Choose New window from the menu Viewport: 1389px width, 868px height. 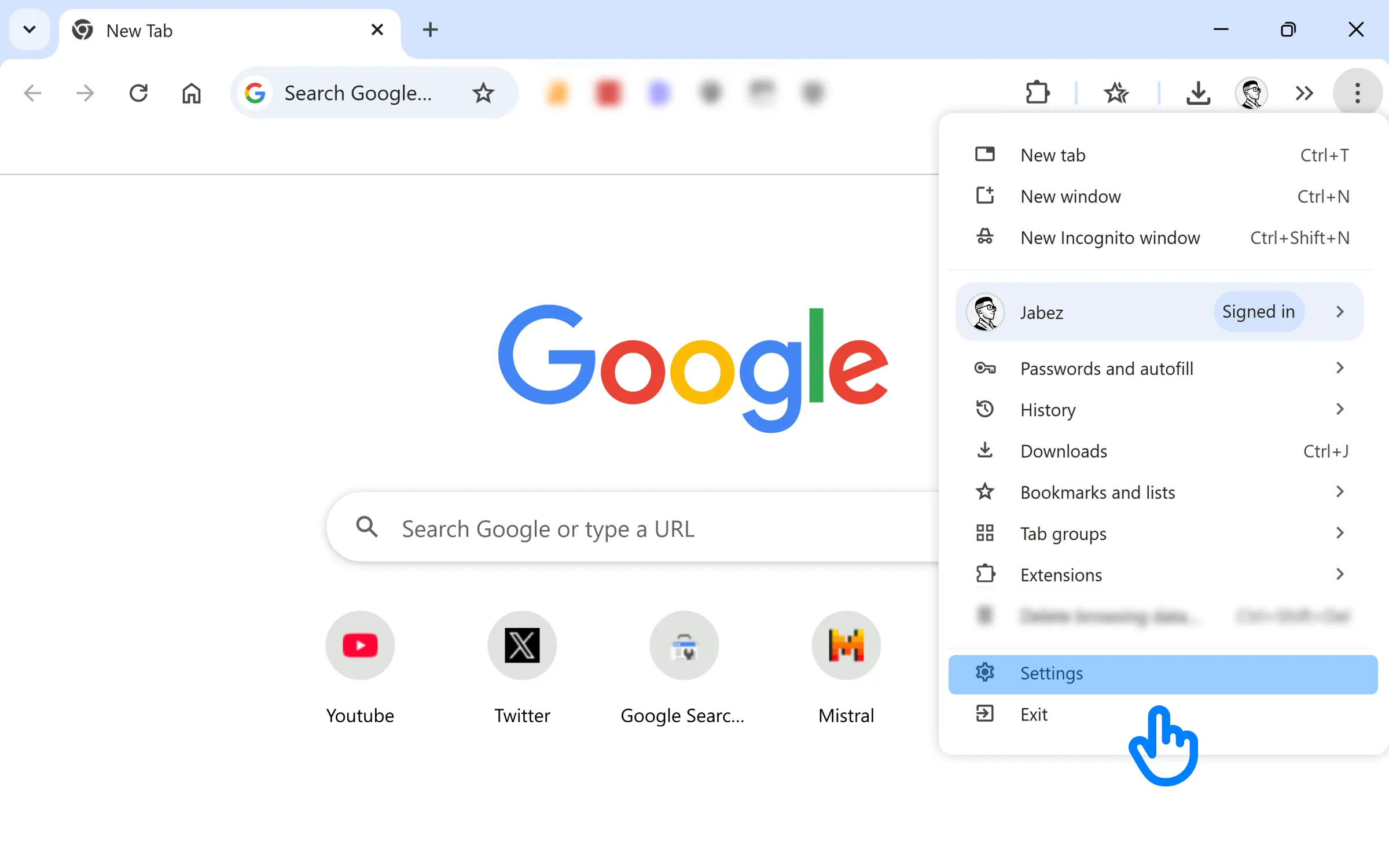pyautogui.click(x=1163, y=196)
